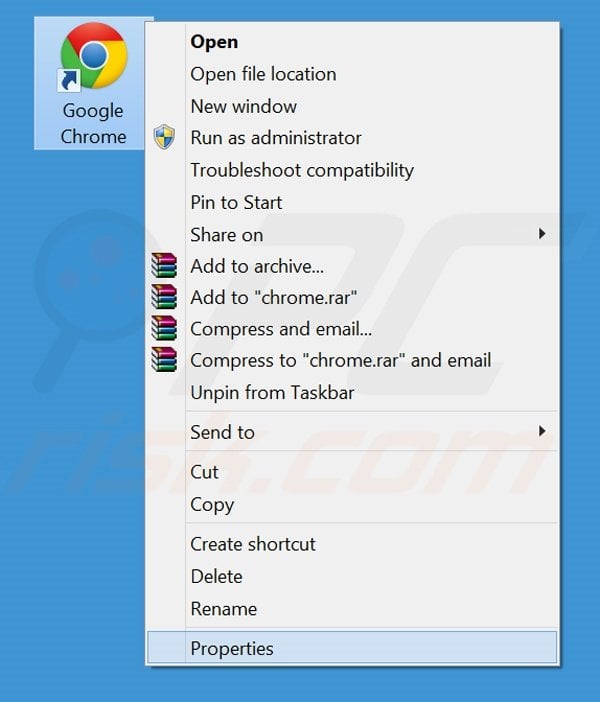Click WinRAR icon beside Compress to "chrome.rar" and email
This screenshot has width=600, height=702.
164,360
